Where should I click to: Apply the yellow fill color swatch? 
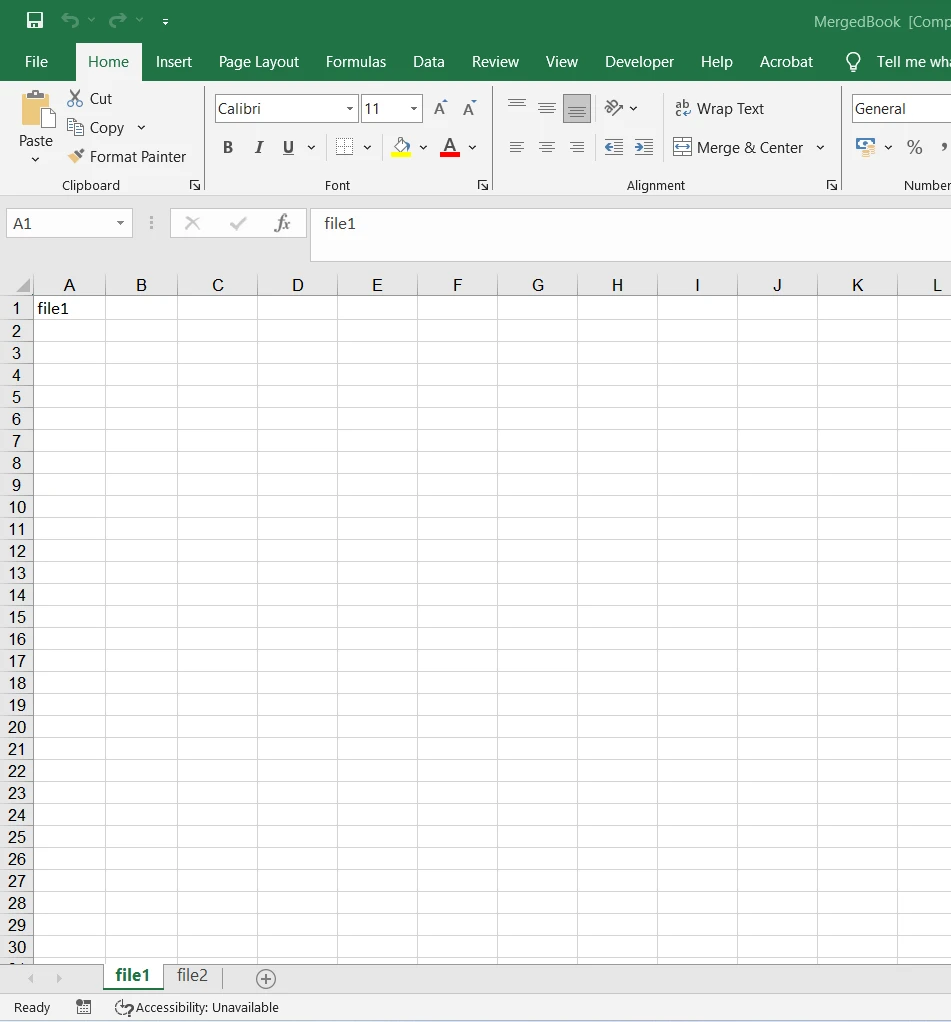coord(402,147)
